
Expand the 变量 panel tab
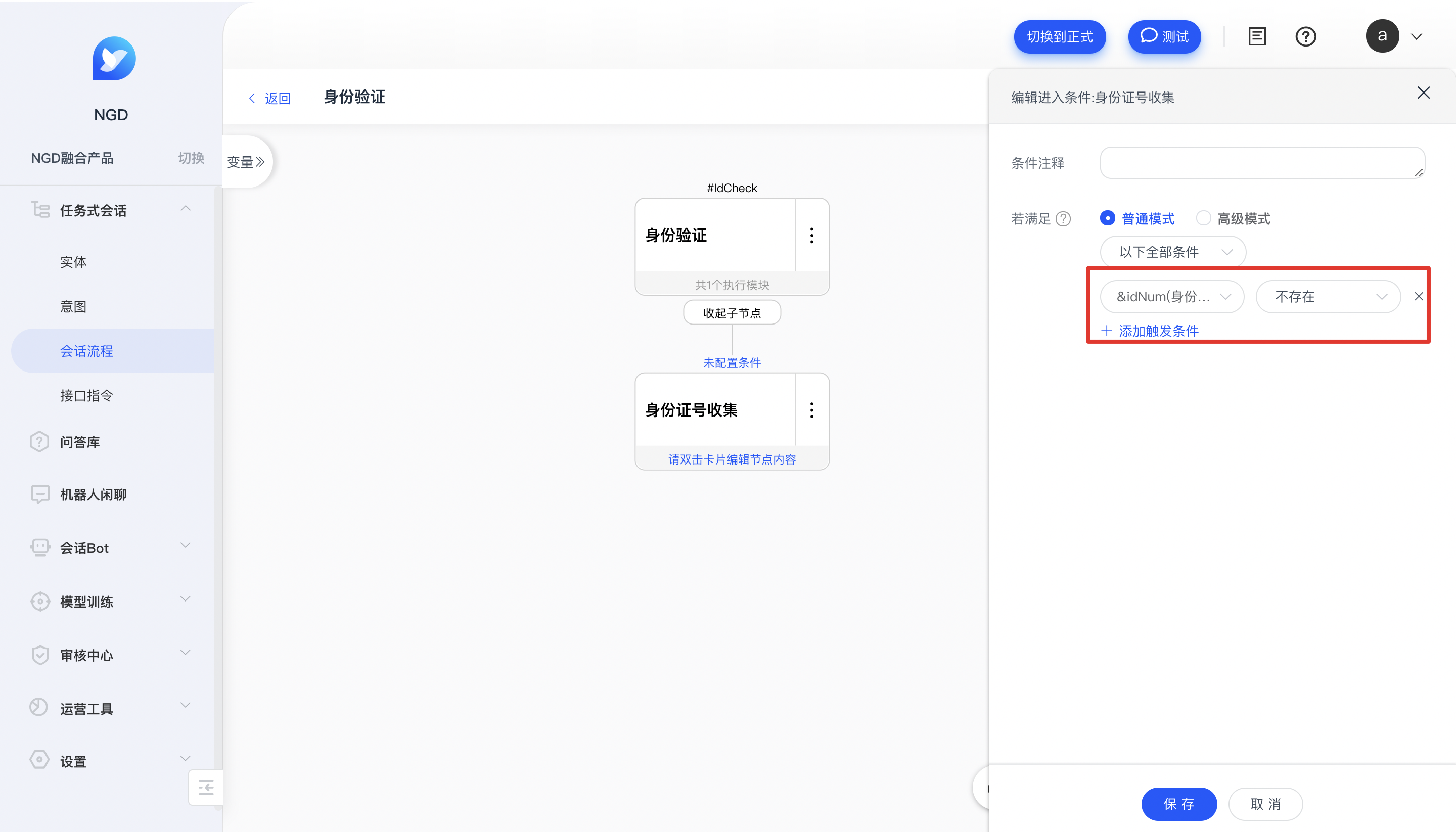[246, 162]
